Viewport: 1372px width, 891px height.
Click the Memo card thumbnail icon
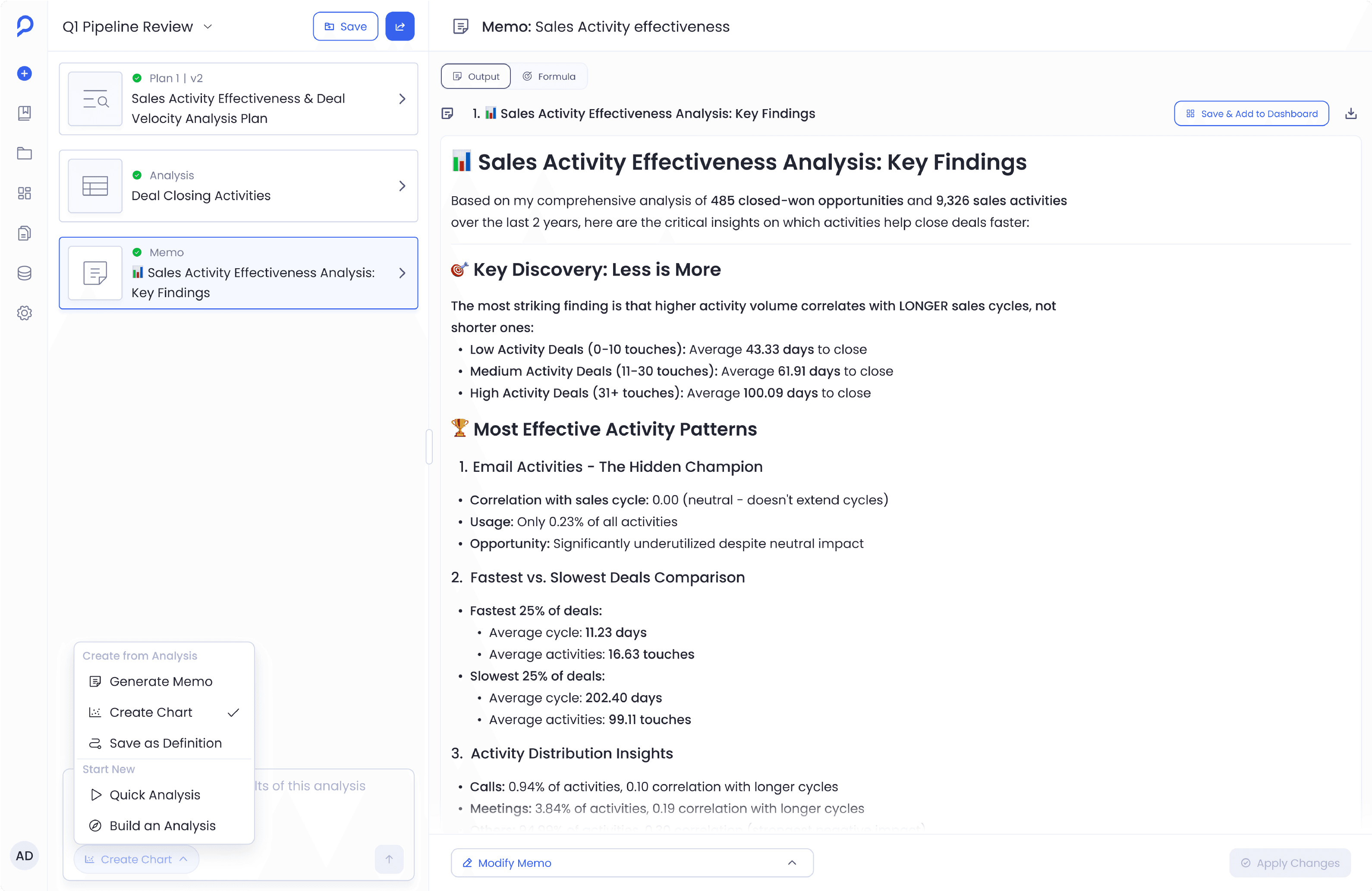[x=95, y=273]
